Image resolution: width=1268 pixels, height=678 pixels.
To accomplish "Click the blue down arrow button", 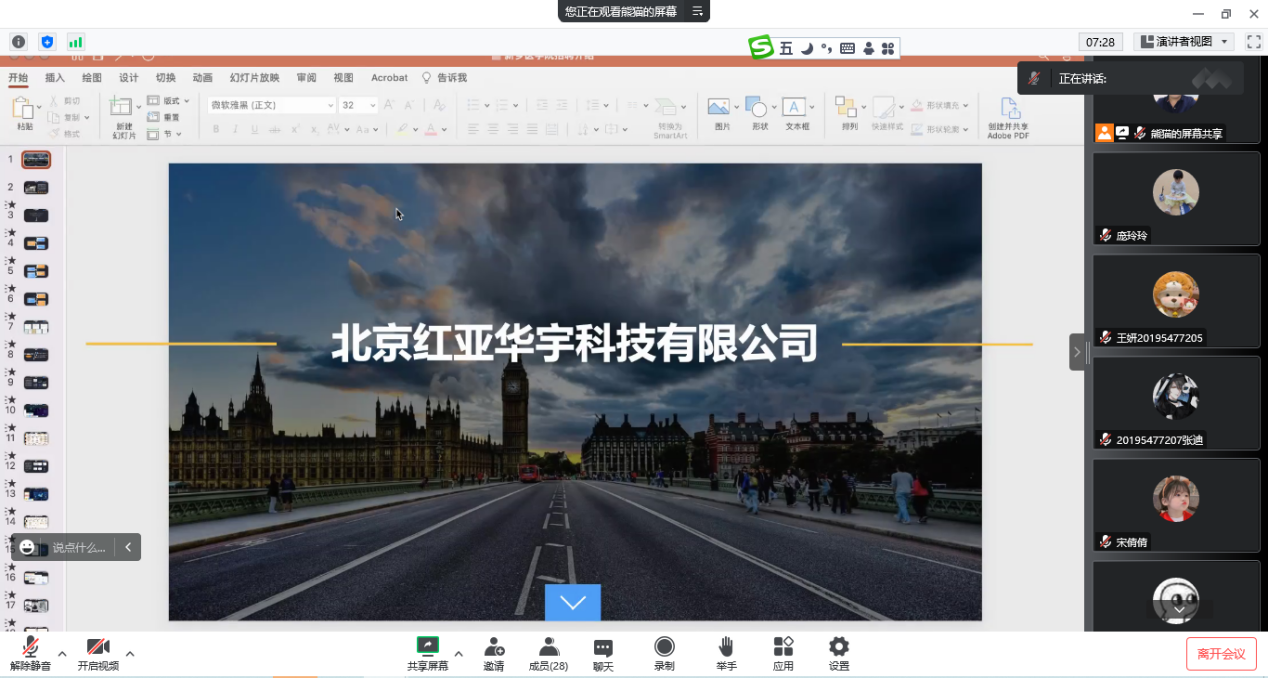I will [x=572, y=602].
